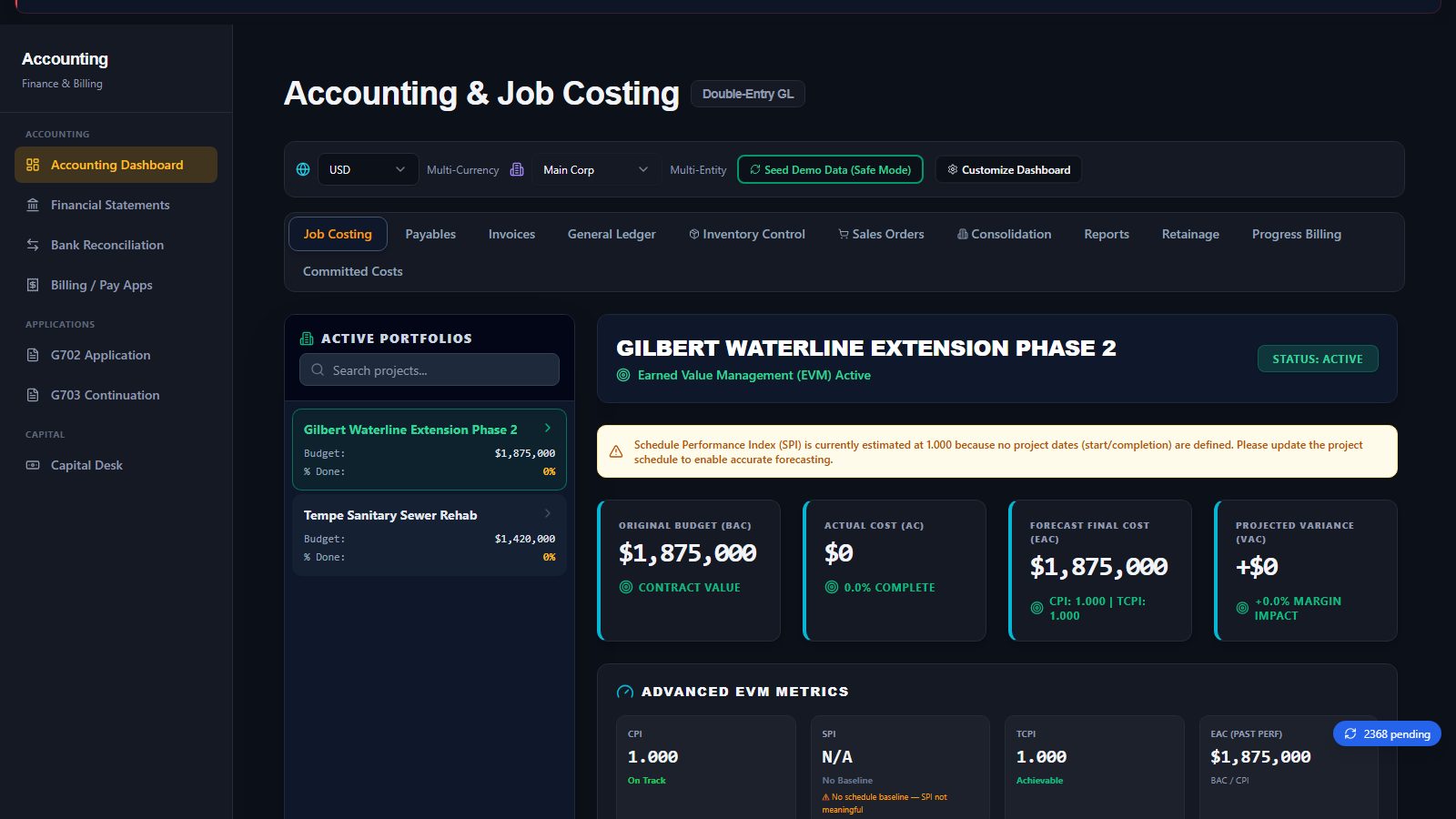Click Seed Demo Data (Safe Mode) button
The image size is (1456, 819).
830,169
